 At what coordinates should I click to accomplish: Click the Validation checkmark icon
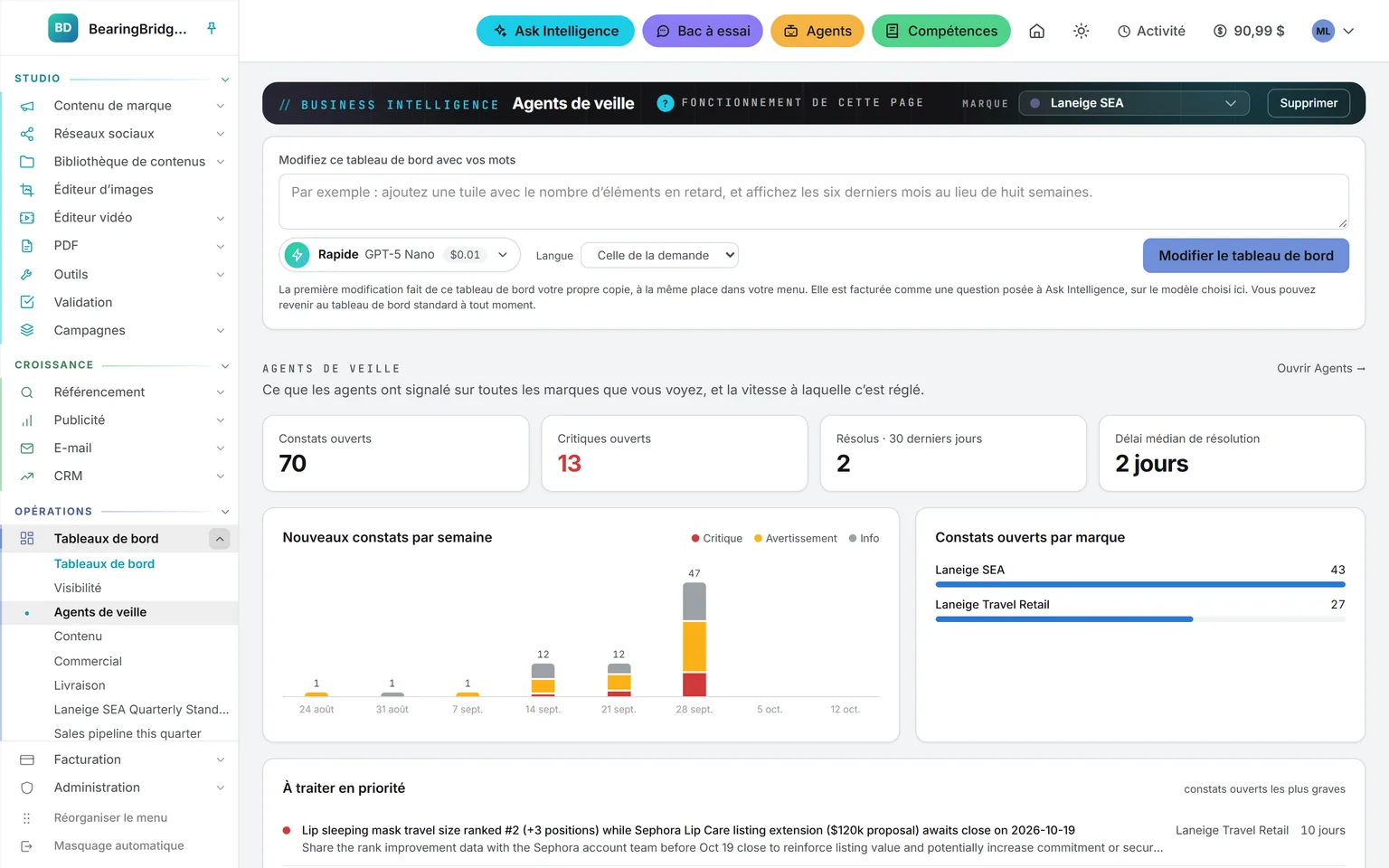tap(27, 302)
